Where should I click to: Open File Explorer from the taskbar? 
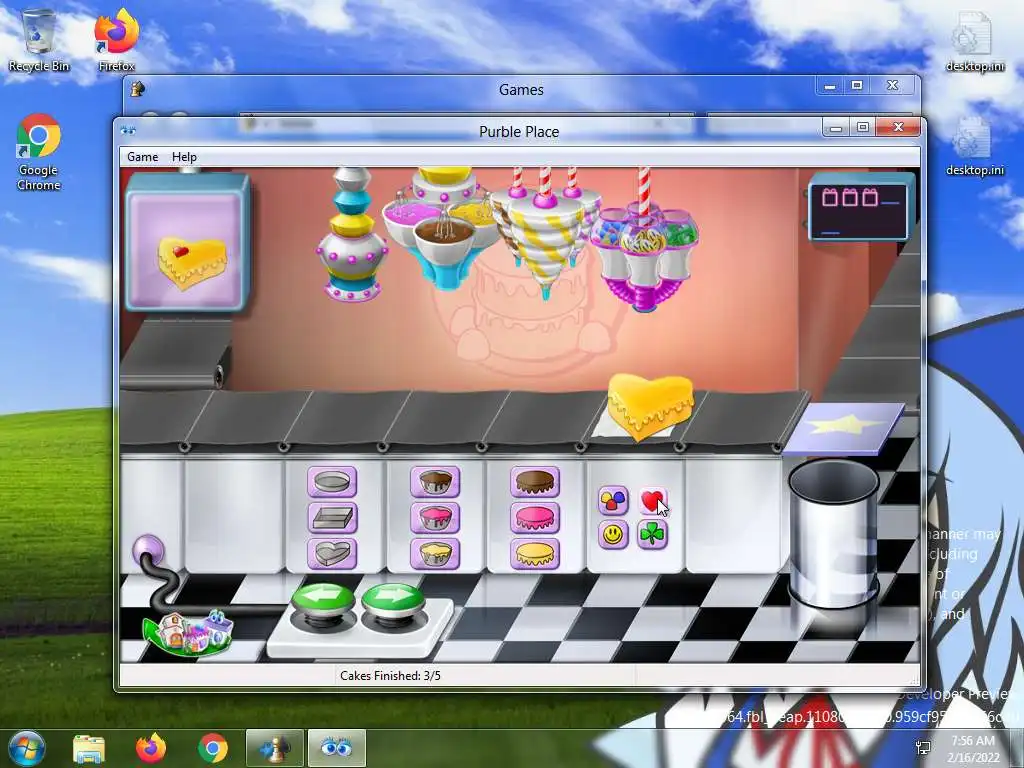(89, 748)
